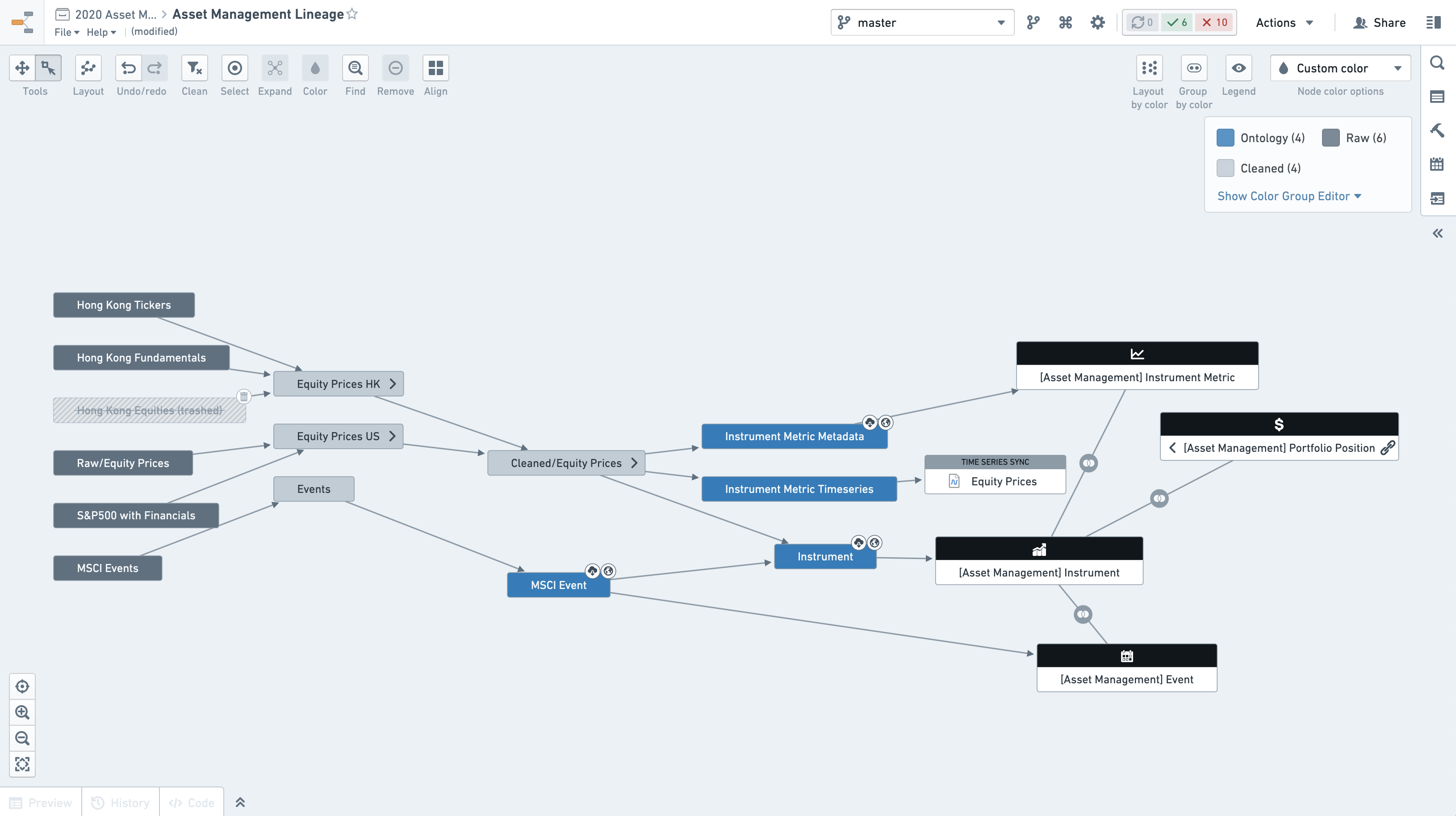Click the settings gear icon
This screenshot has height=816, width=1456.
click(1097, 23)
